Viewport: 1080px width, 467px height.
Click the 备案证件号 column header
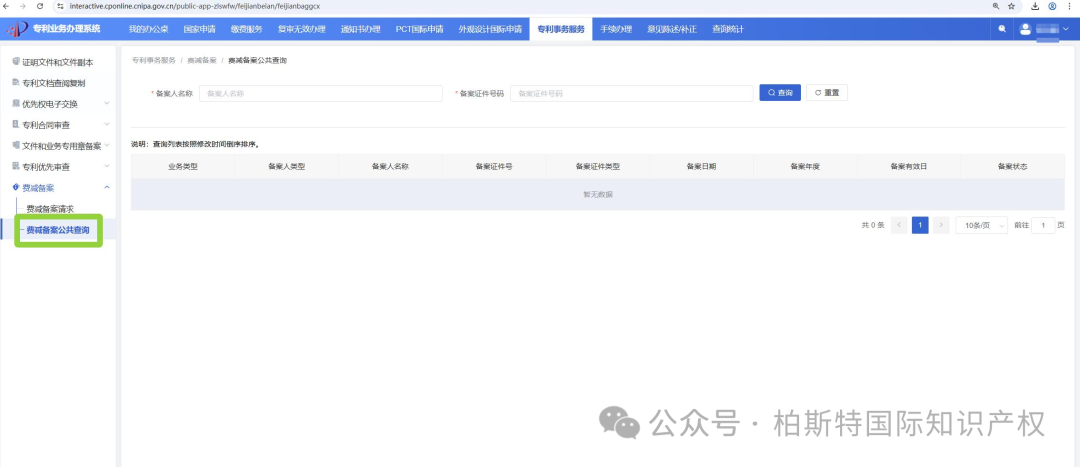(494, 167)
